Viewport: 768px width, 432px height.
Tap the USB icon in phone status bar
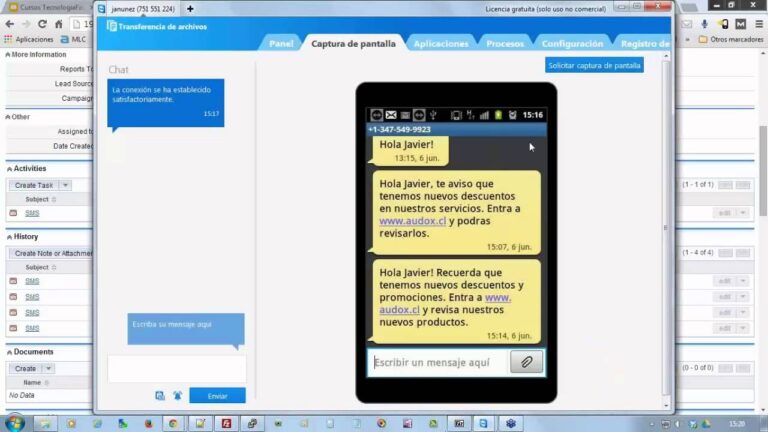click(x=433, y=115)
